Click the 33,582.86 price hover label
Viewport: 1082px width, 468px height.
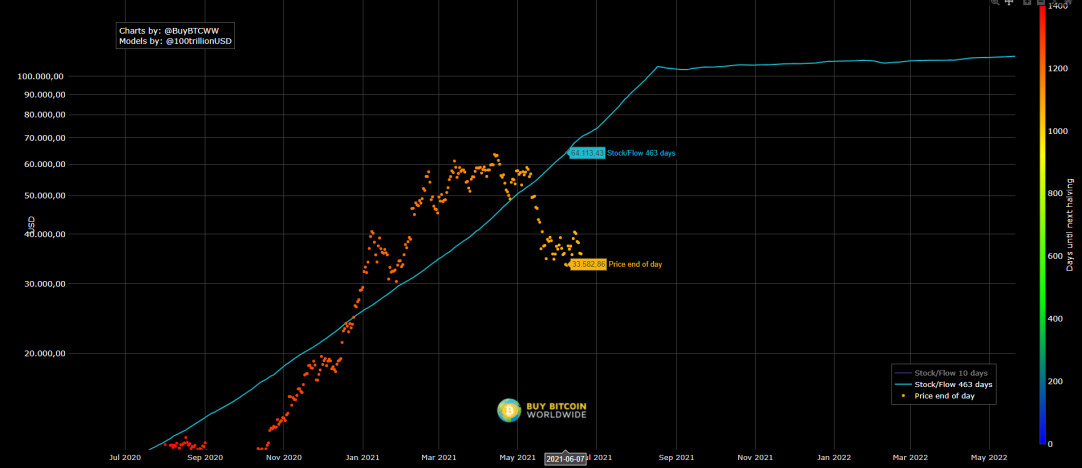coord(589,264)
